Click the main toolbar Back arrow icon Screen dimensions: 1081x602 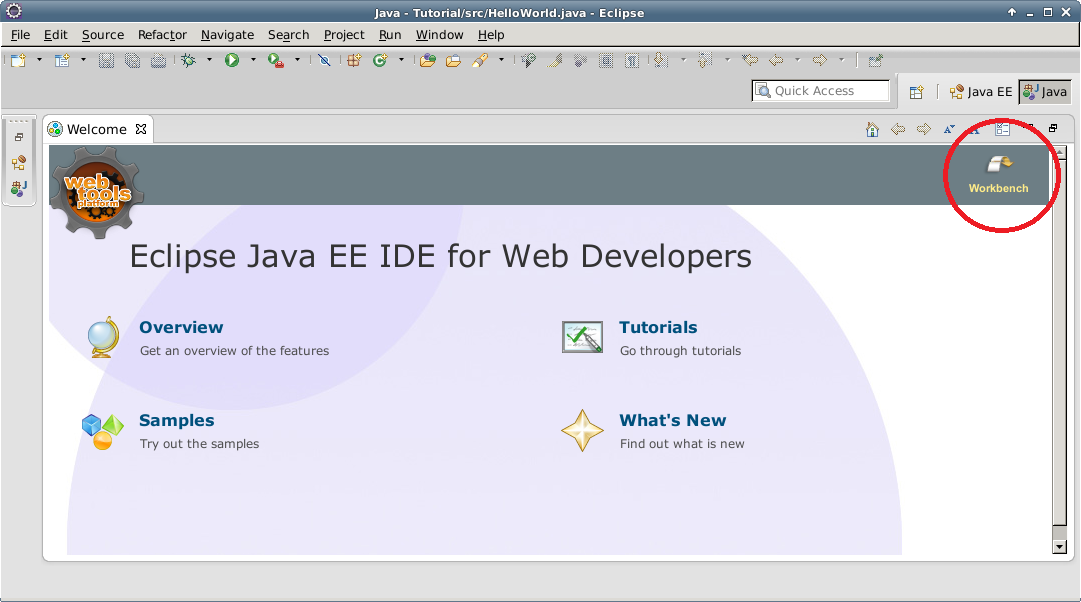coord(776,61)
